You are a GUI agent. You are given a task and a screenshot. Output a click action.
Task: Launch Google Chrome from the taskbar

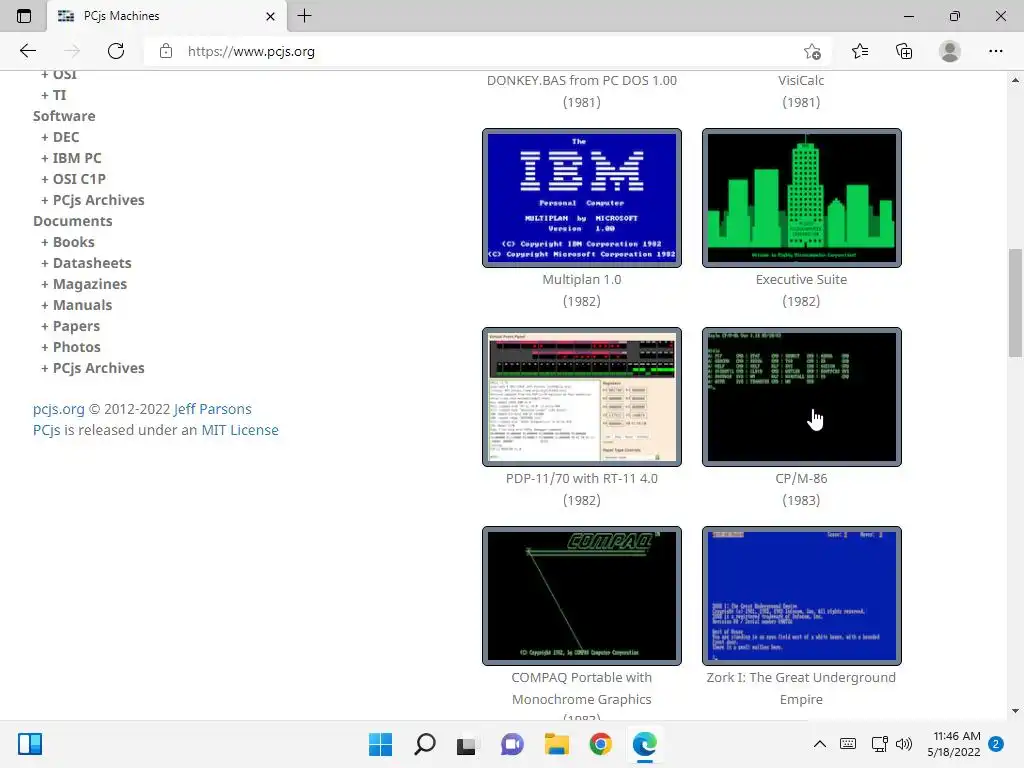[601, 744]
